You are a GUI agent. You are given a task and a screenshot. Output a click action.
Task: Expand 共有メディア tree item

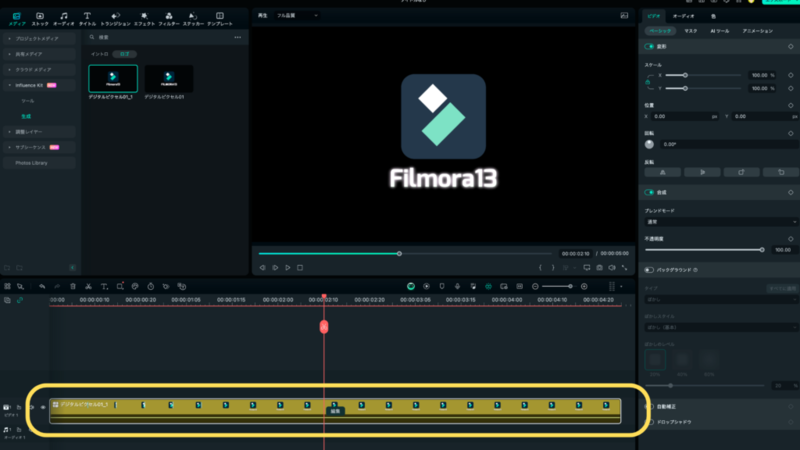pos(39,54)
